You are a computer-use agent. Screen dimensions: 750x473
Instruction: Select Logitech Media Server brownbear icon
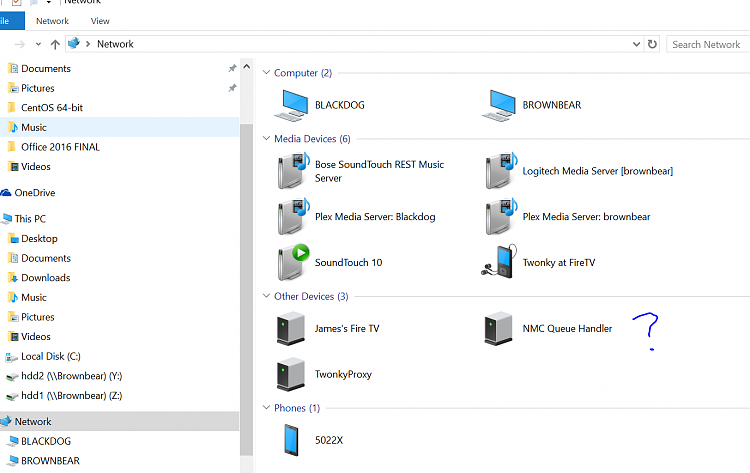tap(501, 171)
